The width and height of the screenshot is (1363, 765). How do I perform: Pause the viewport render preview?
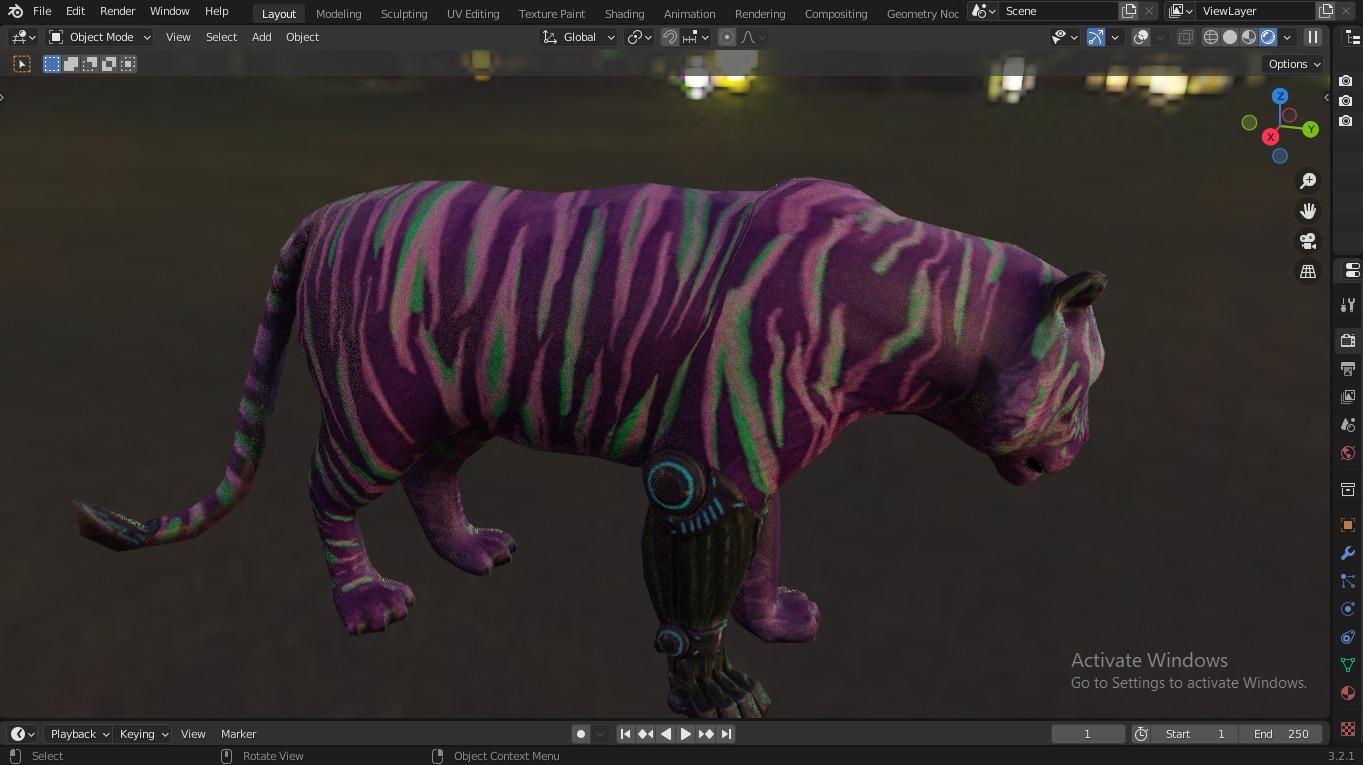(x=1313, y=37)
